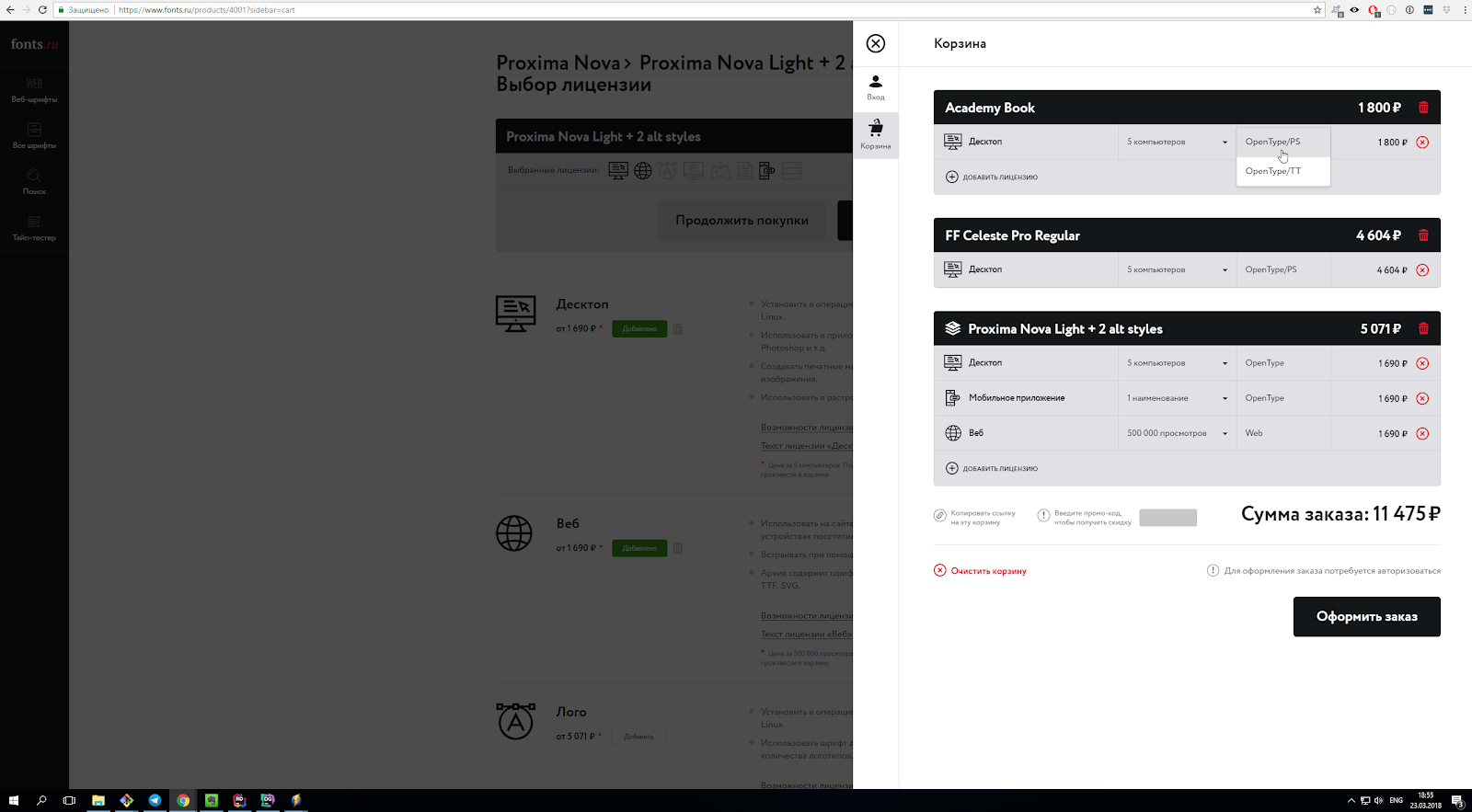
Task: Add license under Academy Book
Action: tap(992, 177)
